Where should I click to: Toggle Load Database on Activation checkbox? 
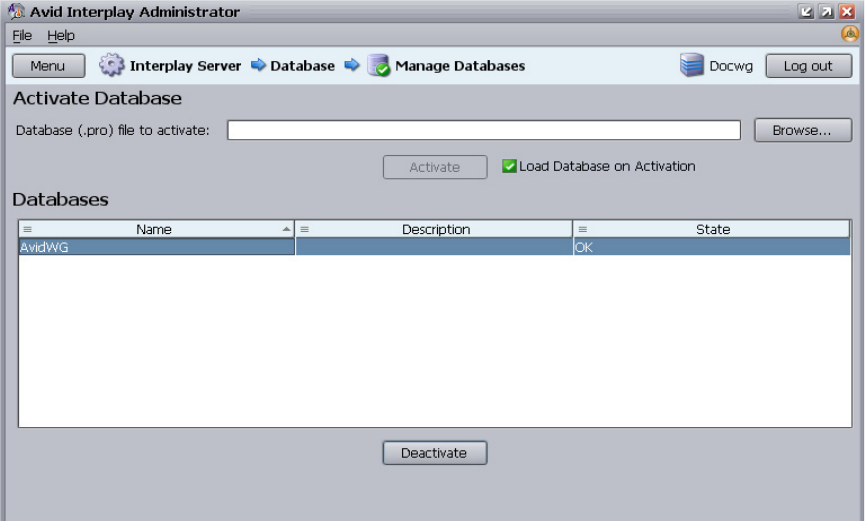509,166
